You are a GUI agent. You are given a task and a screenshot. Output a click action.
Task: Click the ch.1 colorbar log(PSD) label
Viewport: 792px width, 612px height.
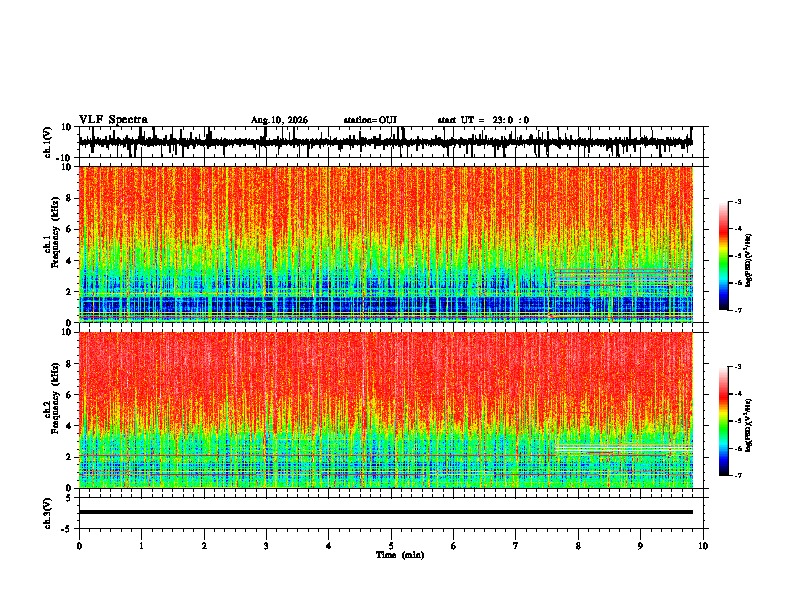click(x=748, y=261)
